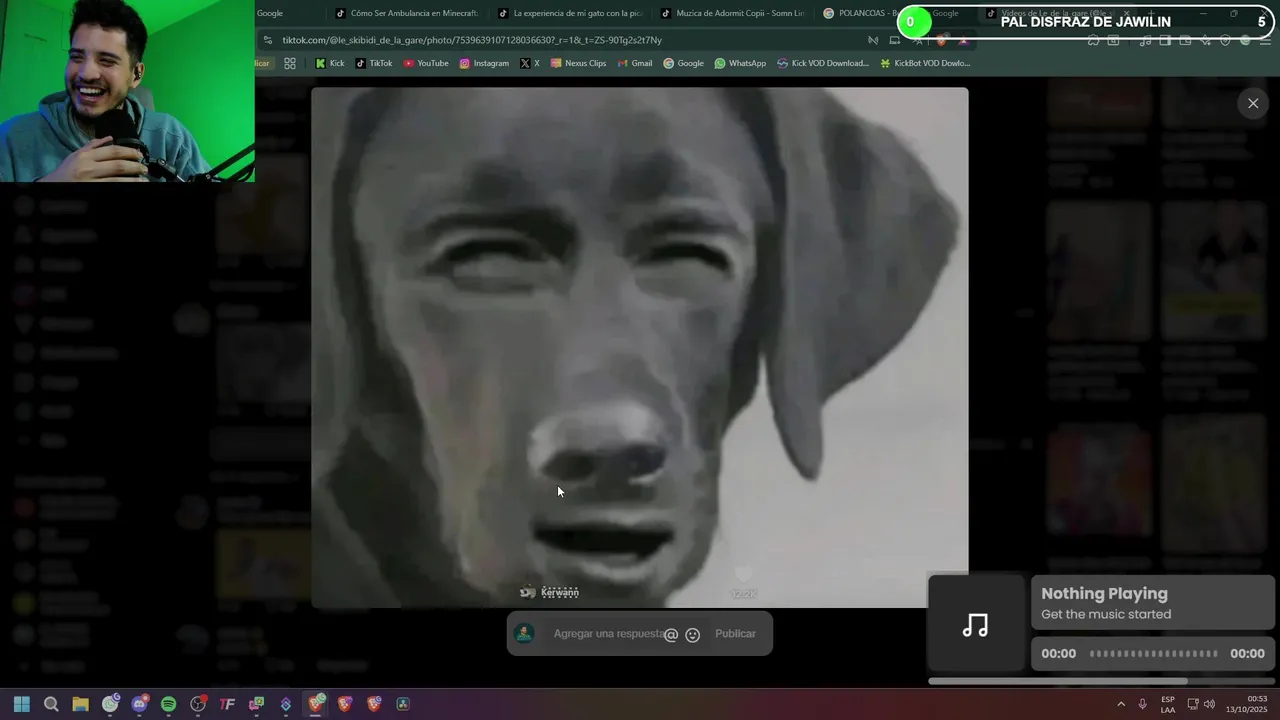This screenshot has height=720, width=1280.
Task: Open the KickBot VOD Download bookmark
Action: pyautogui.click(x=925, y=63)
